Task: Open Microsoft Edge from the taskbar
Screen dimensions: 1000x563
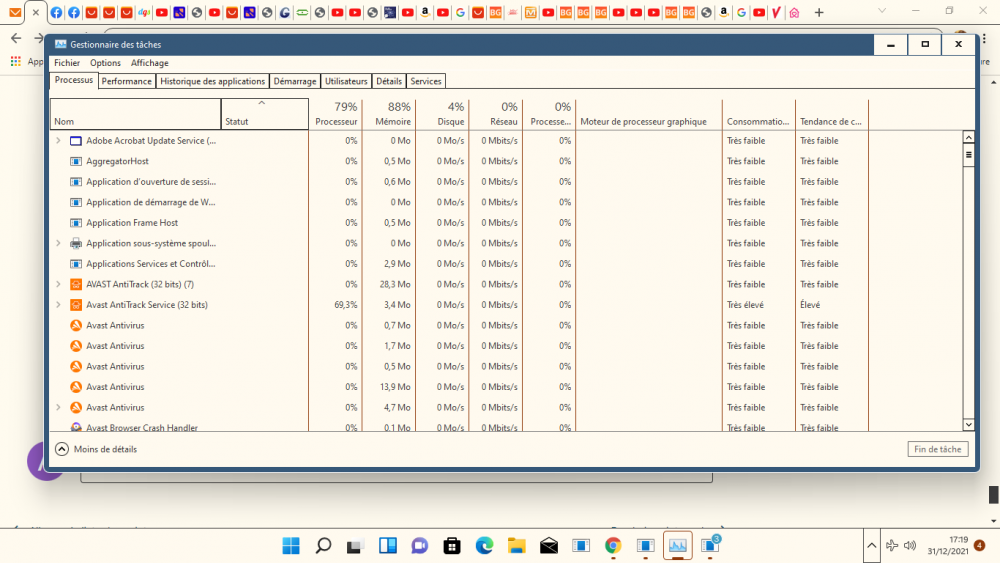Action: pyautogui.click(x=484, y=546)
